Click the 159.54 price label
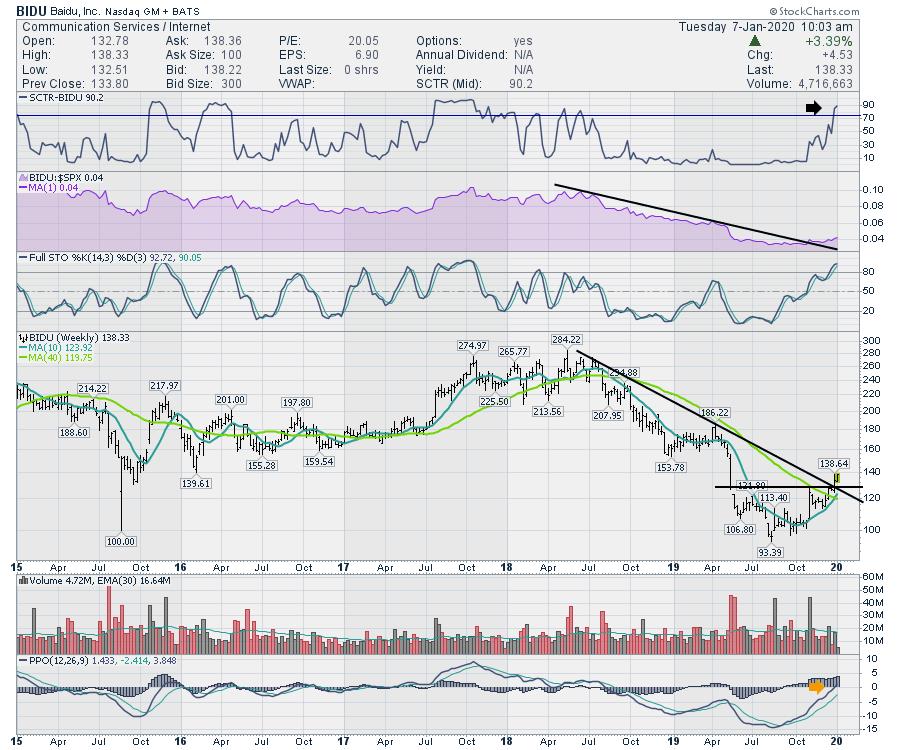Screen dimensions: 900x750 (319, 461)
